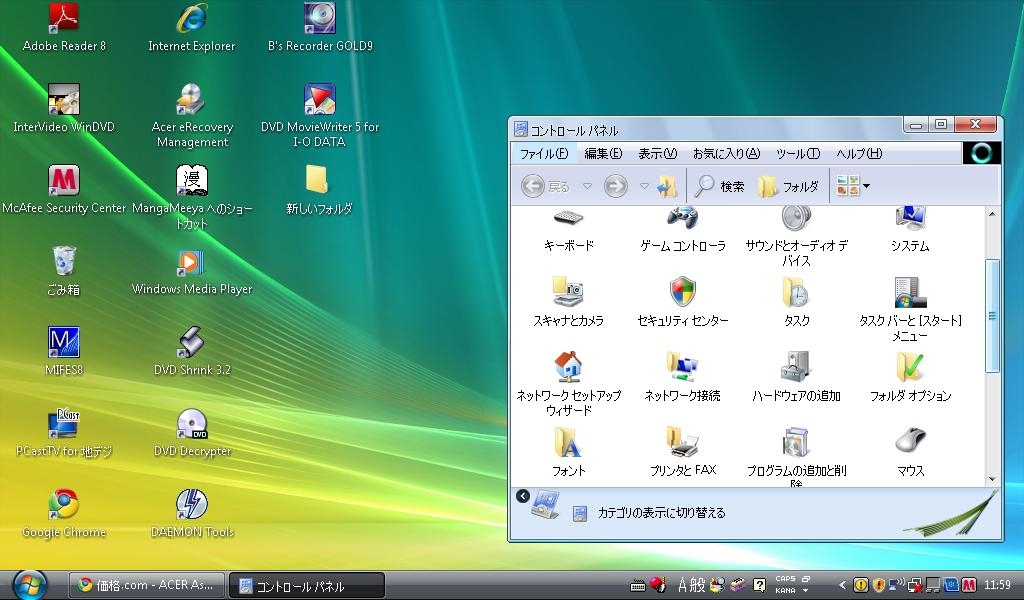
Task: Open Printers and FAX (プリンタと FAX) icon
Action: point(682,443)
